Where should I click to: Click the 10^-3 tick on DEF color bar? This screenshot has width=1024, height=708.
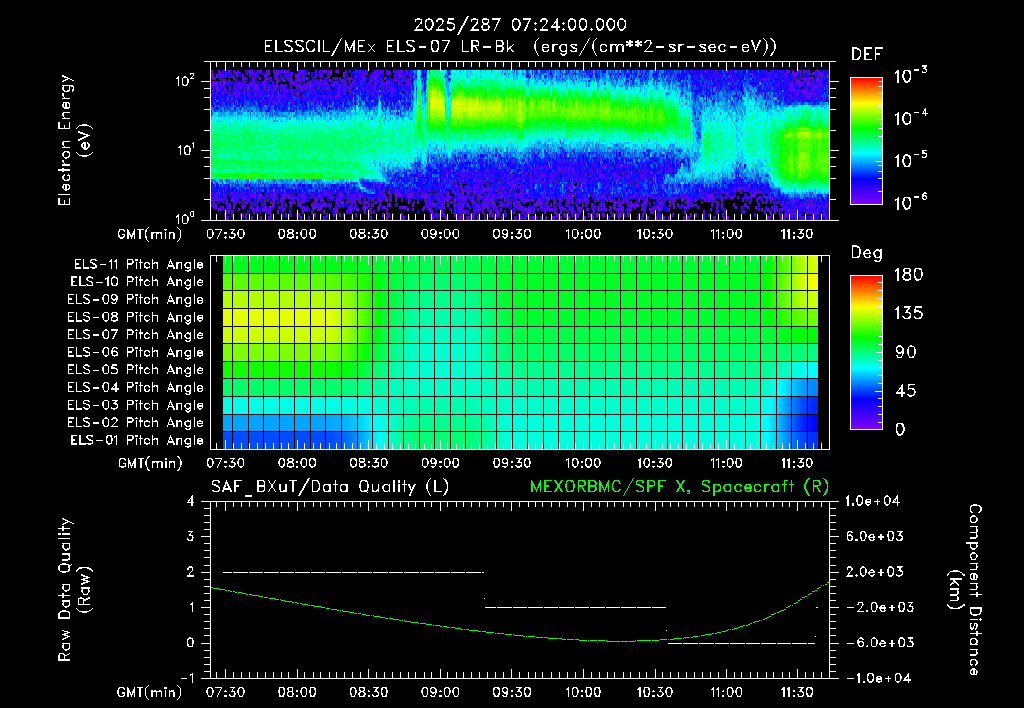click(910, 76)
